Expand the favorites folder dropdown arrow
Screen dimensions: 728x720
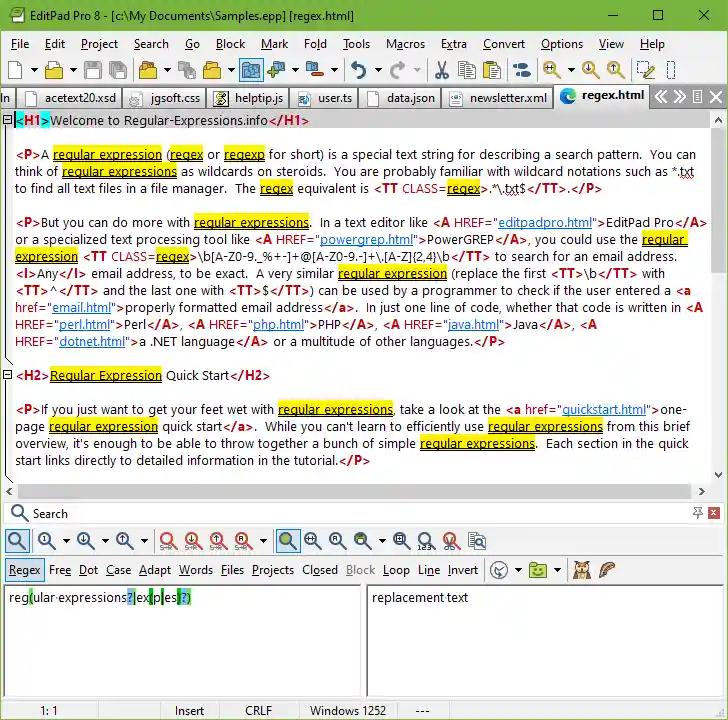(558, 570)
